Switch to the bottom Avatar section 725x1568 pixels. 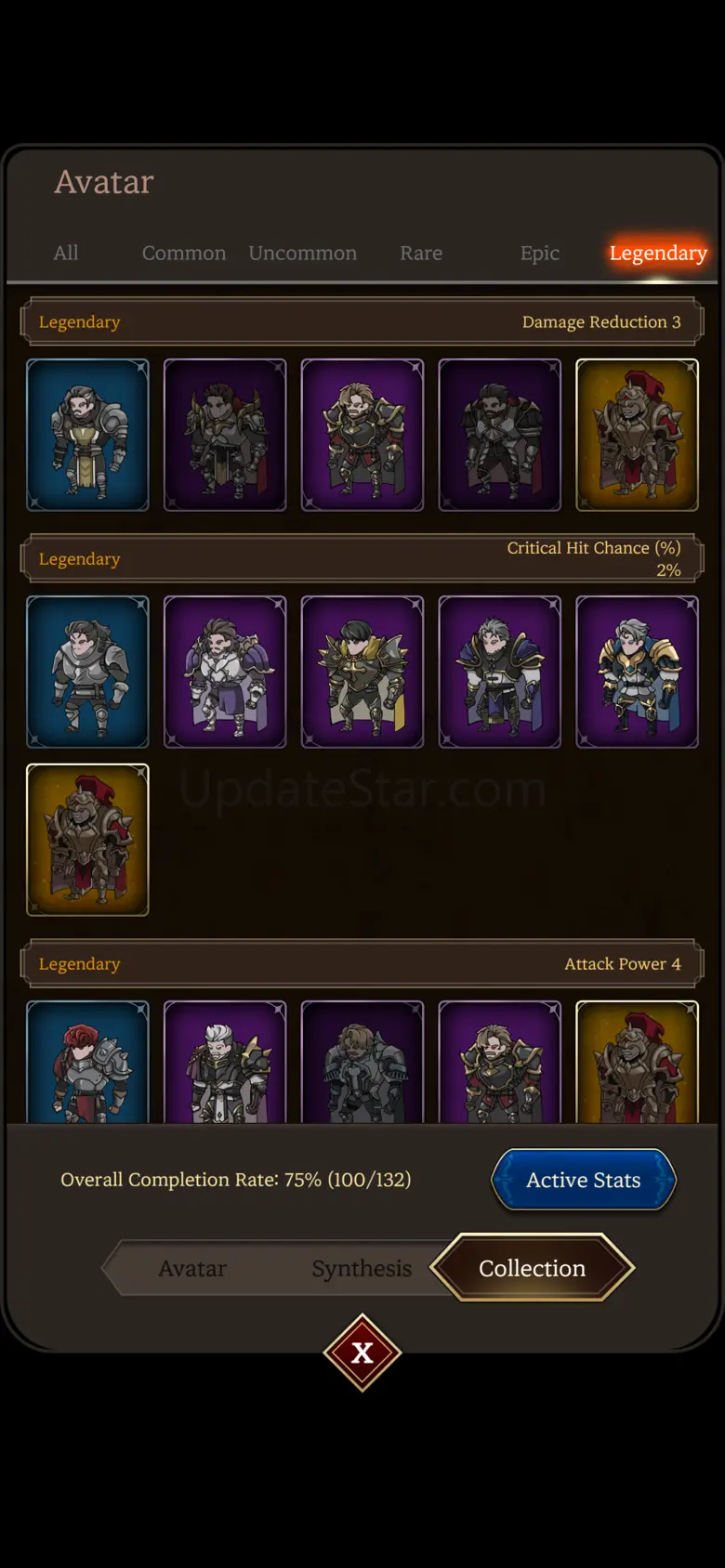[x=192, y=1268]
